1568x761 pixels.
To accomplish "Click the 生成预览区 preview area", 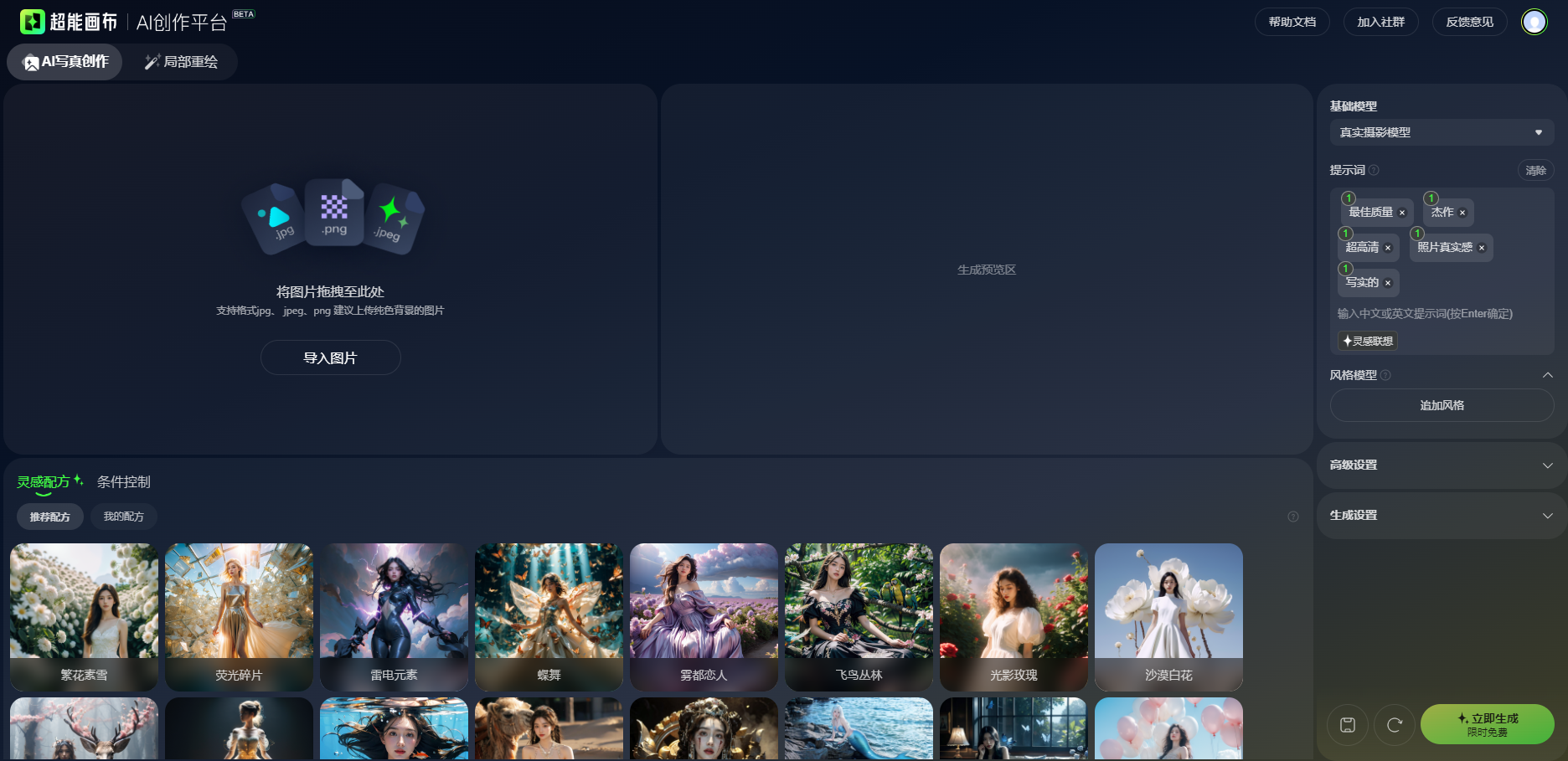I will tap(987, 270).
